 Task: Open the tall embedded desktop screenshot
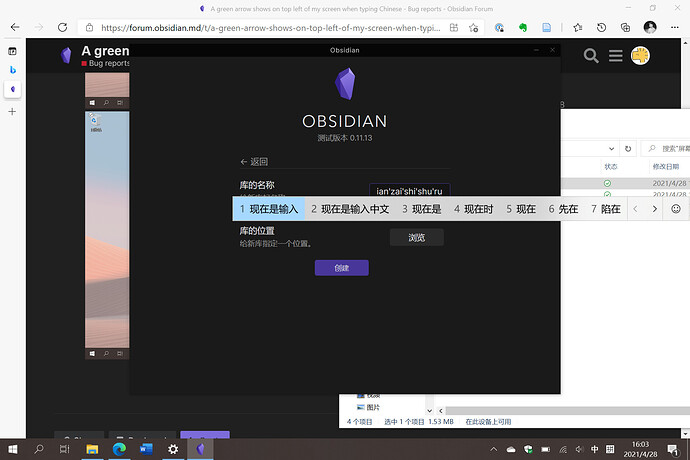(107, 235)
